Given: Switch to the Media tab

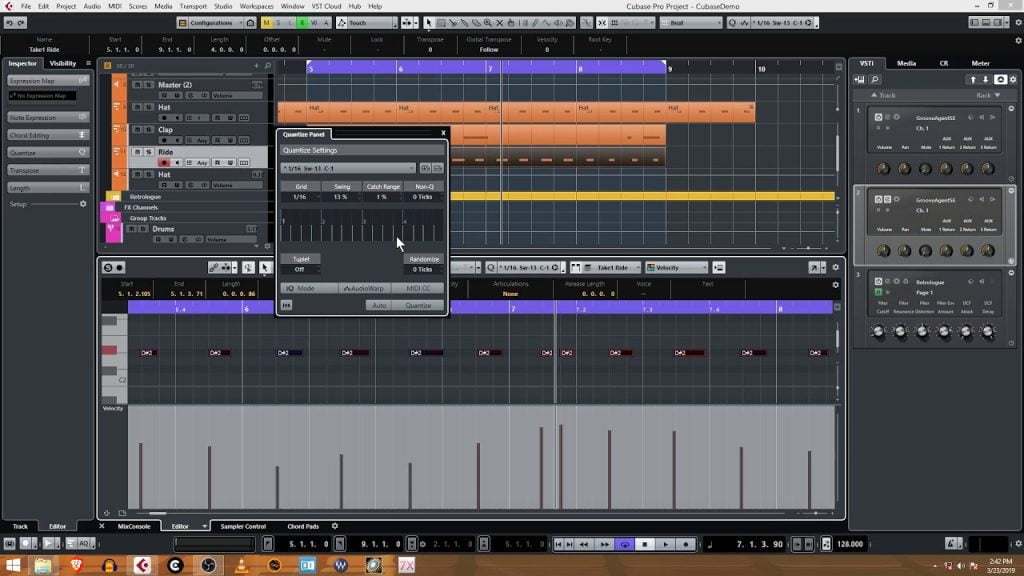Looking at the screenshot, I should [x=906, y=63].
